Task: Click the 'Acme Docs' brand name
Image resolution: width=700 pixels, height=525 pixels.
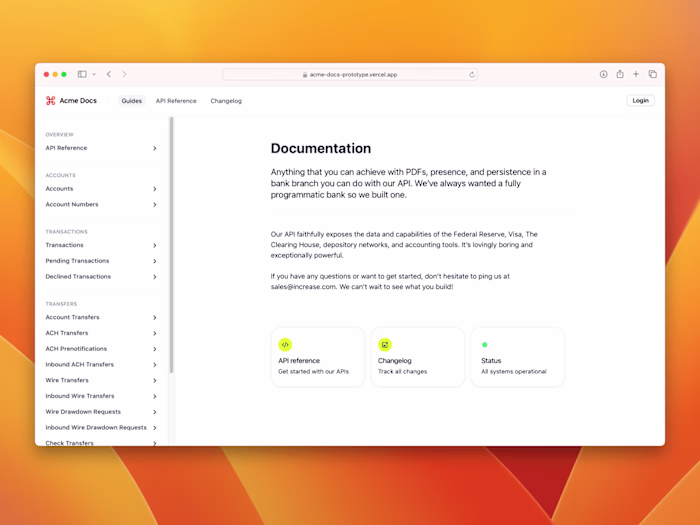Action: (x=78, y=101)
